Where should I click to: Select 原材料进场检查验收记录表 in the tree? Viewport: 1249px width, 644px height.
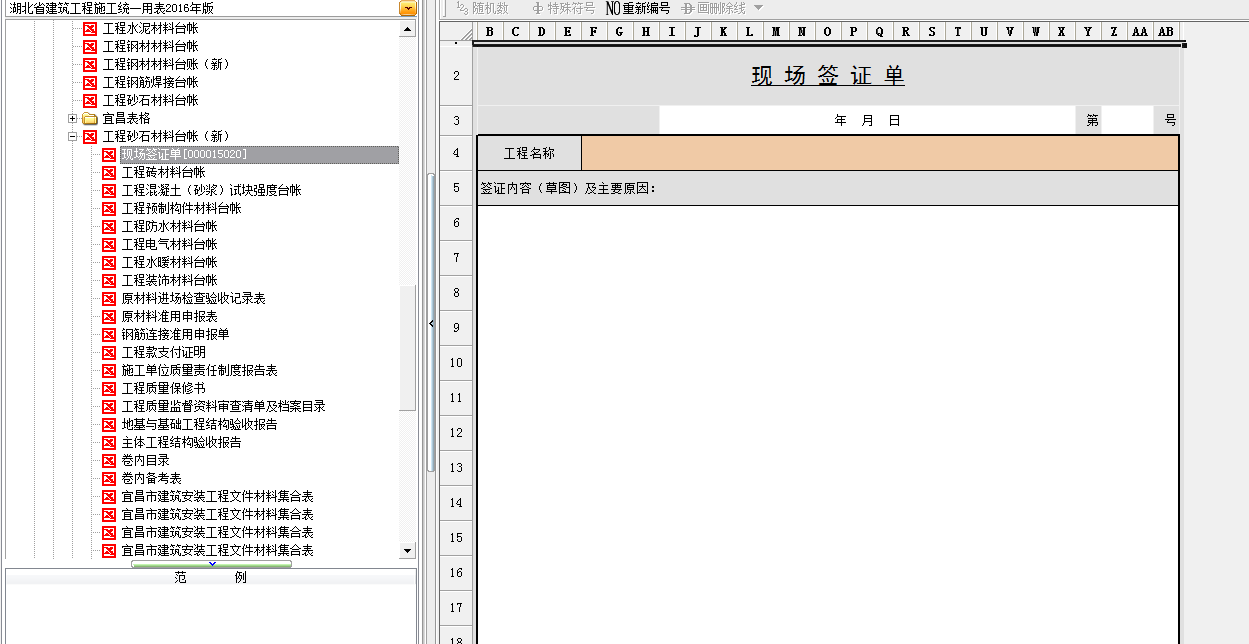pyautogui.click(x=193, y=298)
